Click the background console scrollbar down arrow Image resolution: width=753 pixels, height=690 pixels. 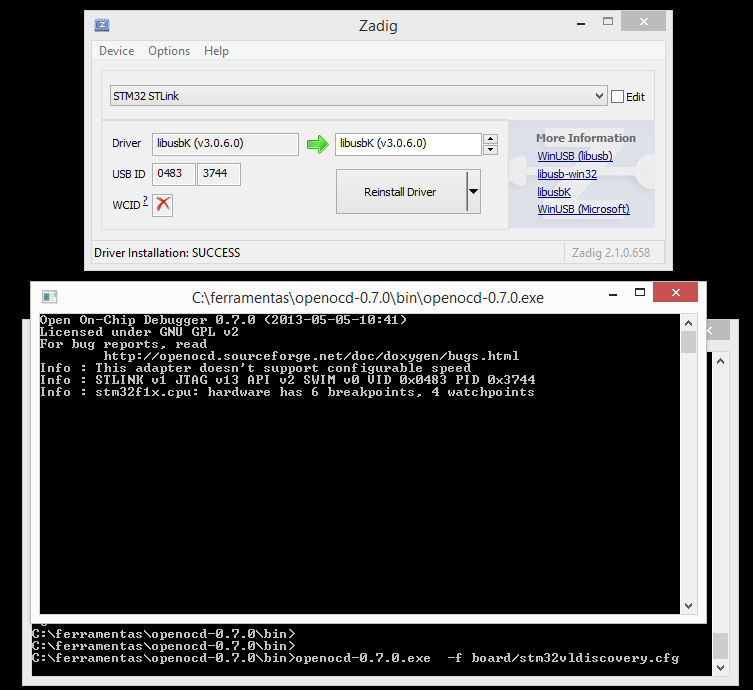(720, 667)
